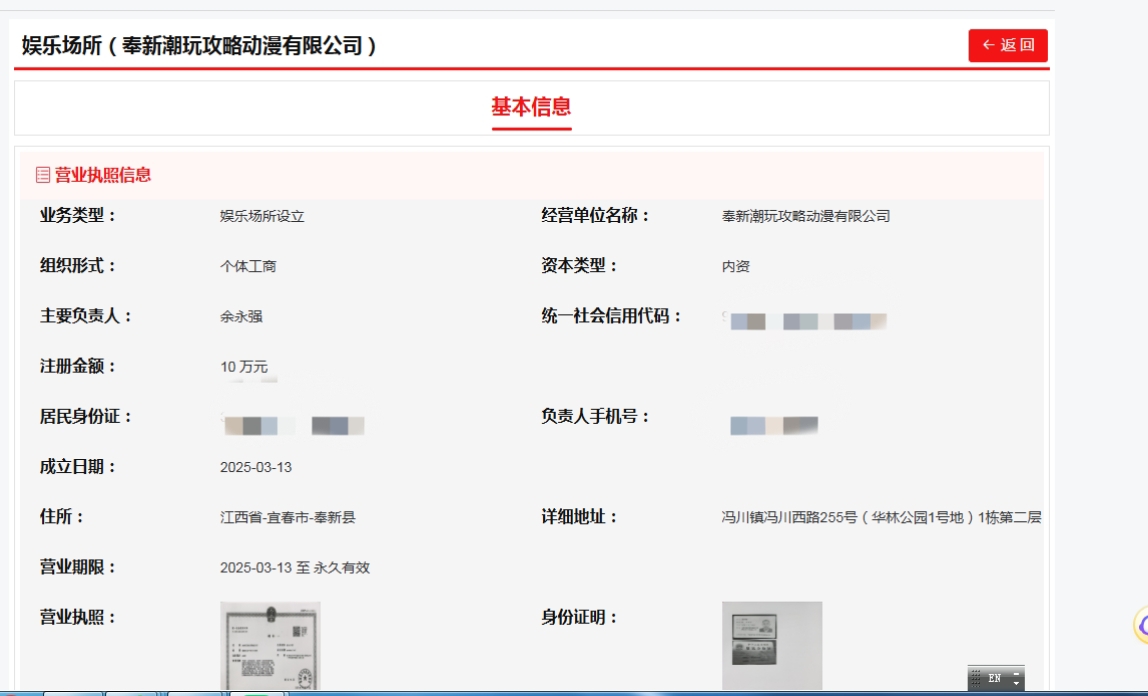Open the 身份证明 ID image thumbnail
Image resolution: width=1148 pixels, height=696 pixels.
(771, 645)
